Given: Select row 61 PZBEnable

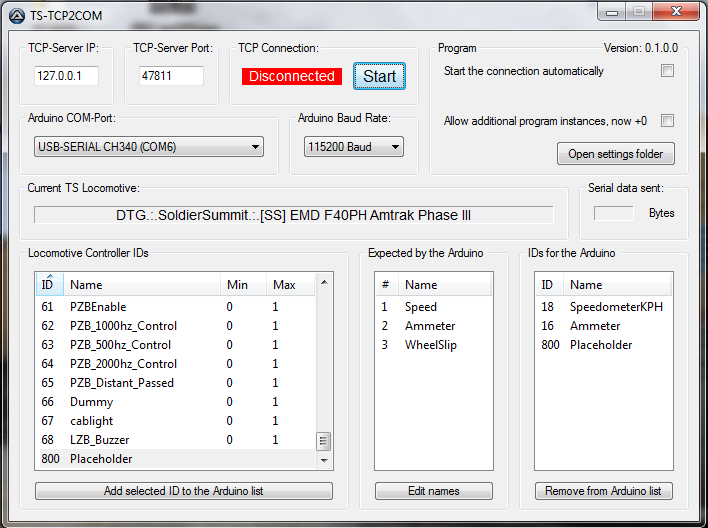Looking at the screenshot, I should [176, 307].
